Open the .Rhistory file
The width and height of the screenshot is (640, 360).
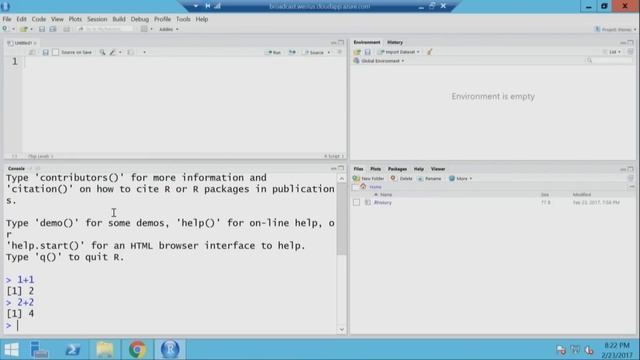[383, 202]
